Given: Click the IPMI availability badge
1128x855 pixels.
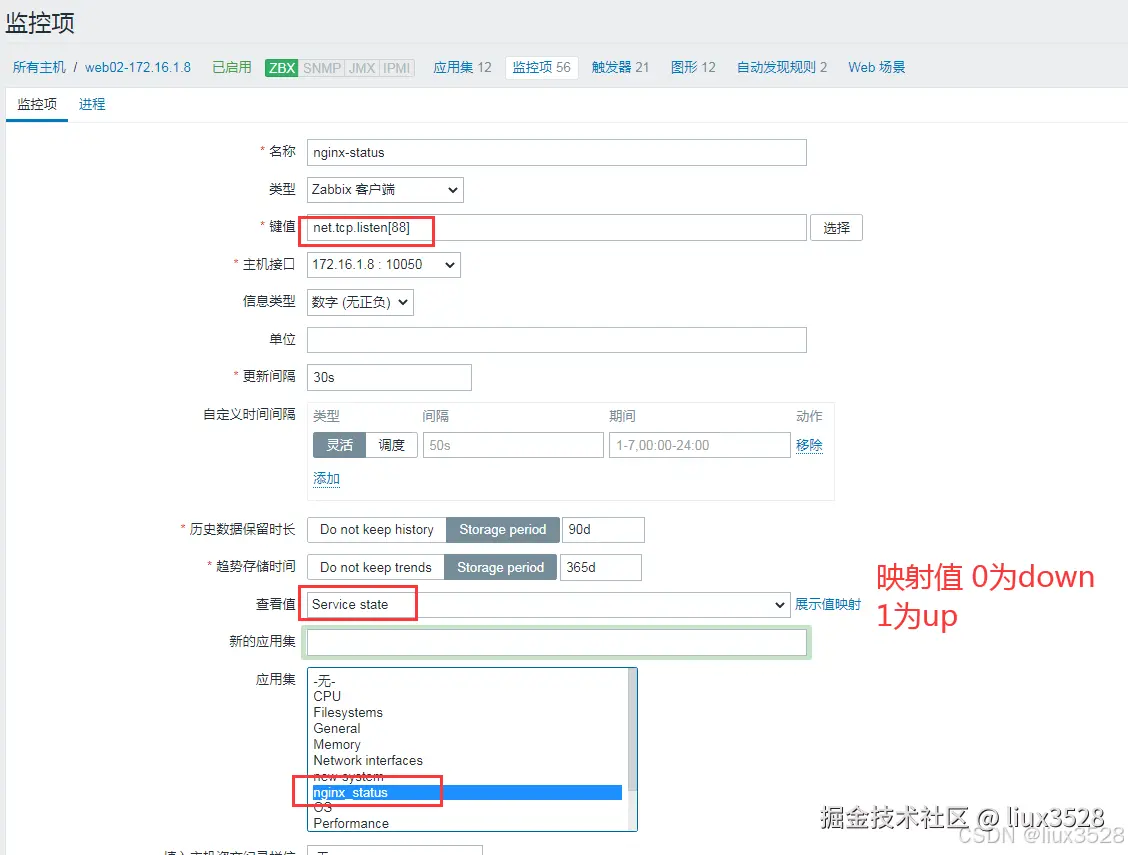Looking at the screenshot, I should click(x=396, y=68).
